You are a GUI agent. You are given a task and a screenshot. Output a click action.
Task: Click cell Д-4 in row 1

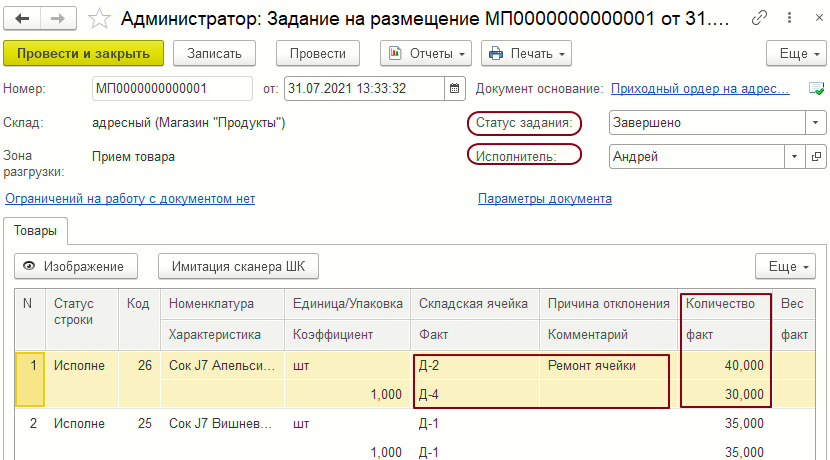[475, 394]
